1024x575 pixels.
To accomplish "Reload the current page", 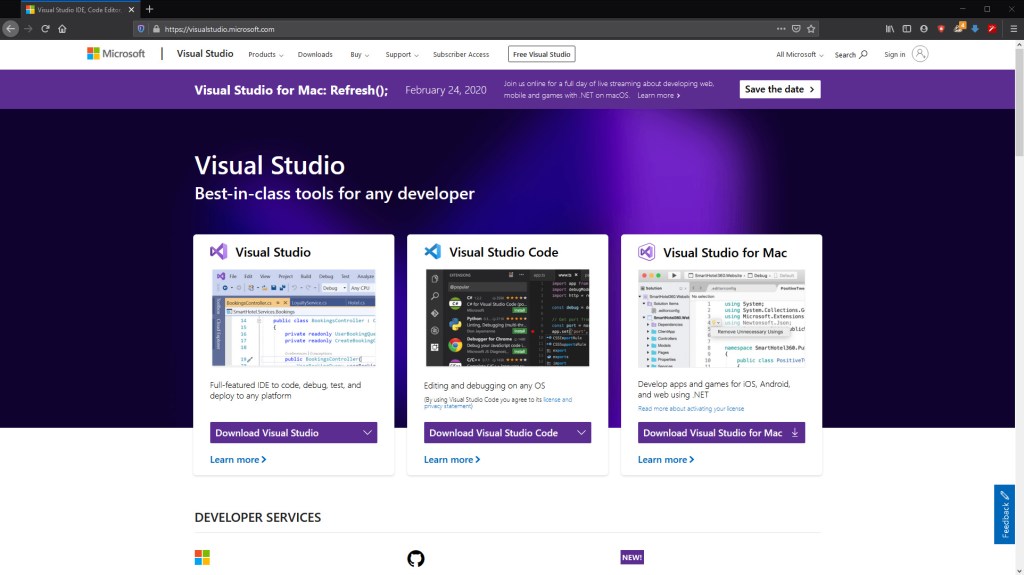I will pyautogui.click(x=45, y=29).
